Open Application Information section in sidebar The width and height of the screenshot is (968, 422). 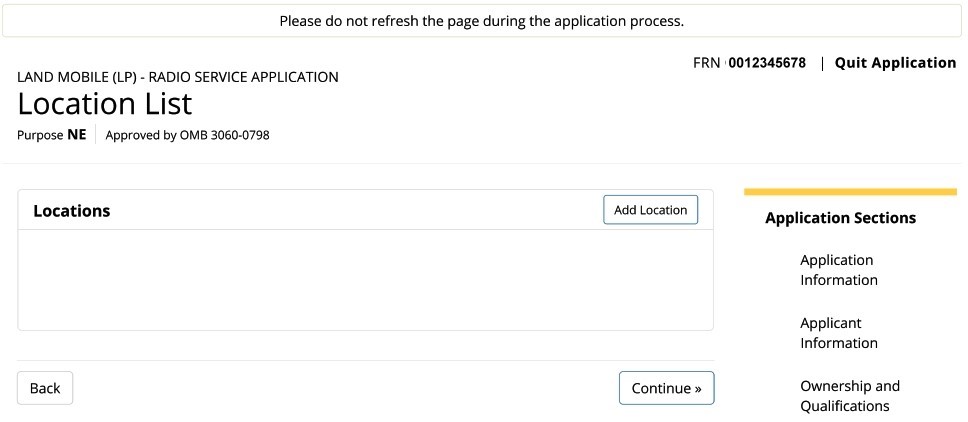click(x=839, y=270)
